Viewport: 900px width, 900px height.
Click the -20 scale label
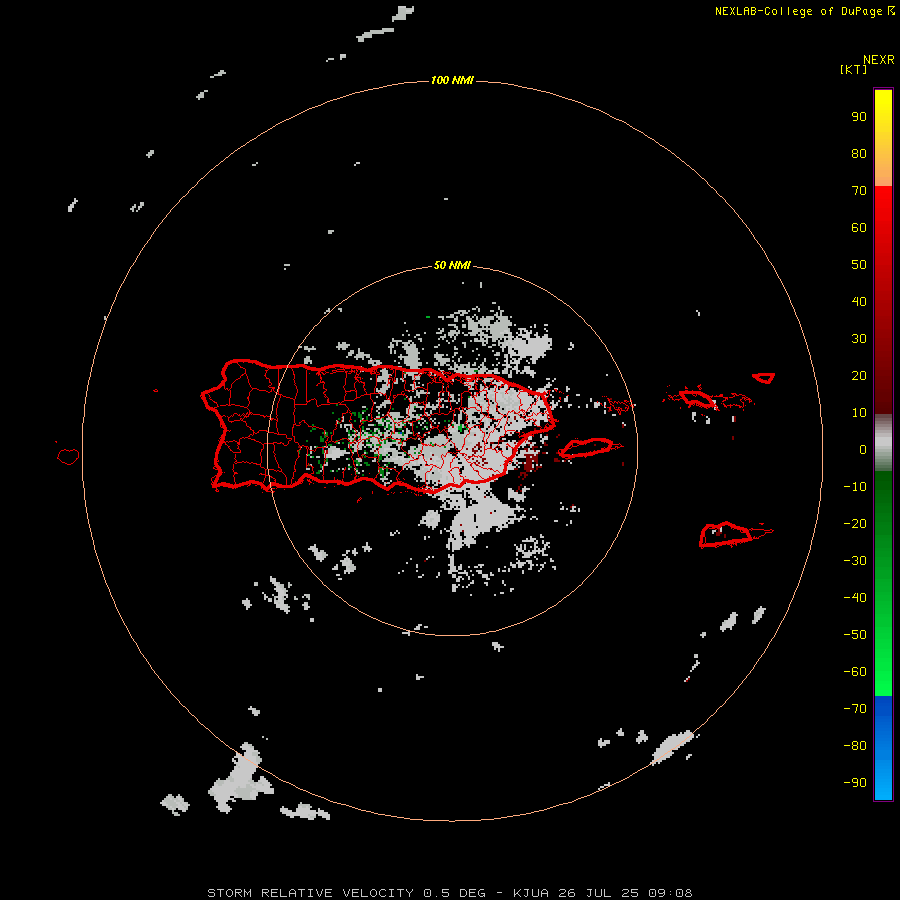pos(855,523)
